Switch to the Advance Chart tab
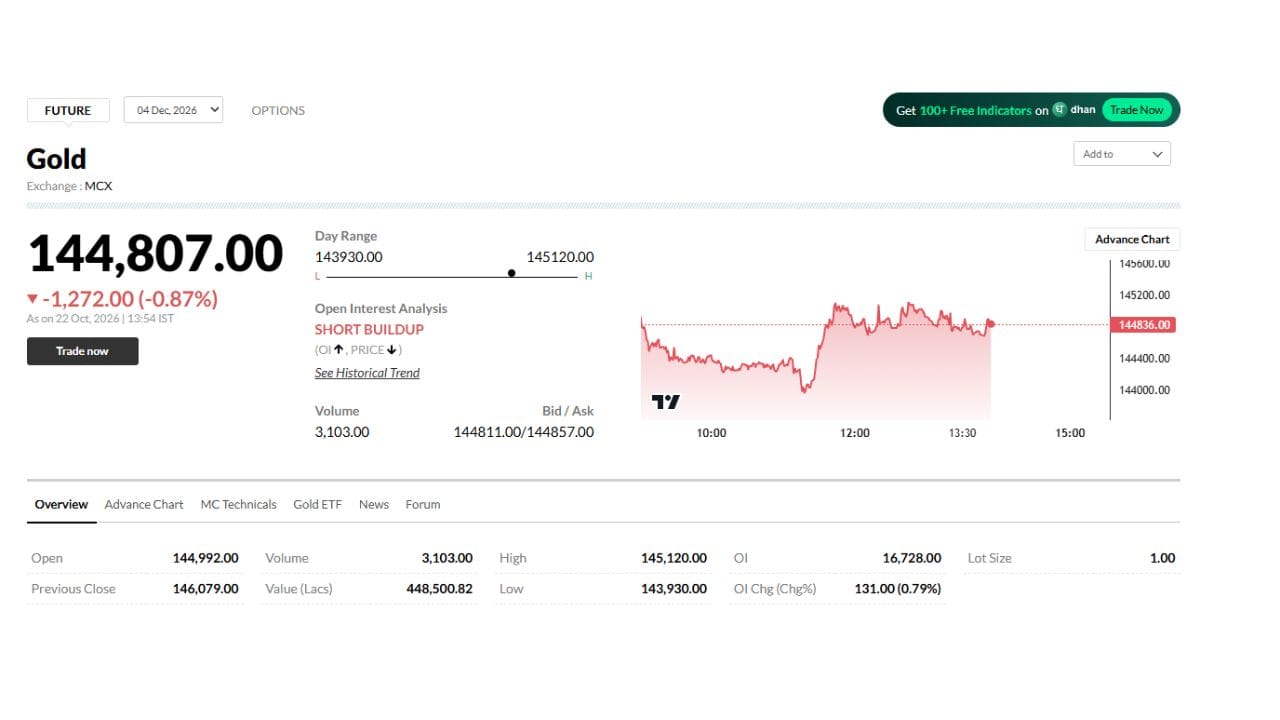This screenshot has width=1280, height=720. click(x=144, y=504)
